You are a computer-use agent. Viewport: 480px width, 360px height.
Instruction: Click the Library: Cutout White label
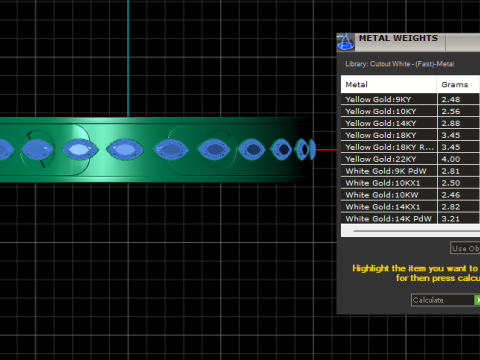click(400, 64)
